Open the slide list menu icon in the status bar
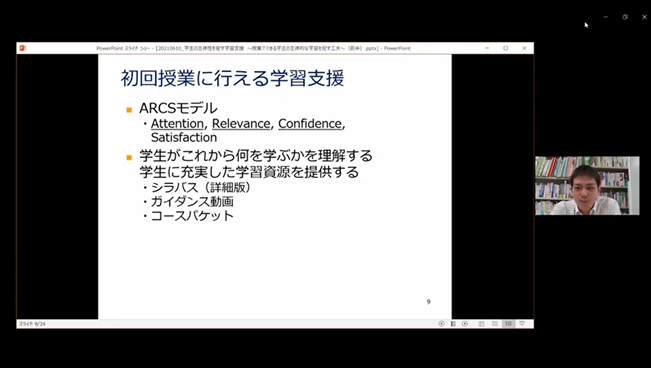Viewport: 651px width, 368px height. [x=453, y=324]
